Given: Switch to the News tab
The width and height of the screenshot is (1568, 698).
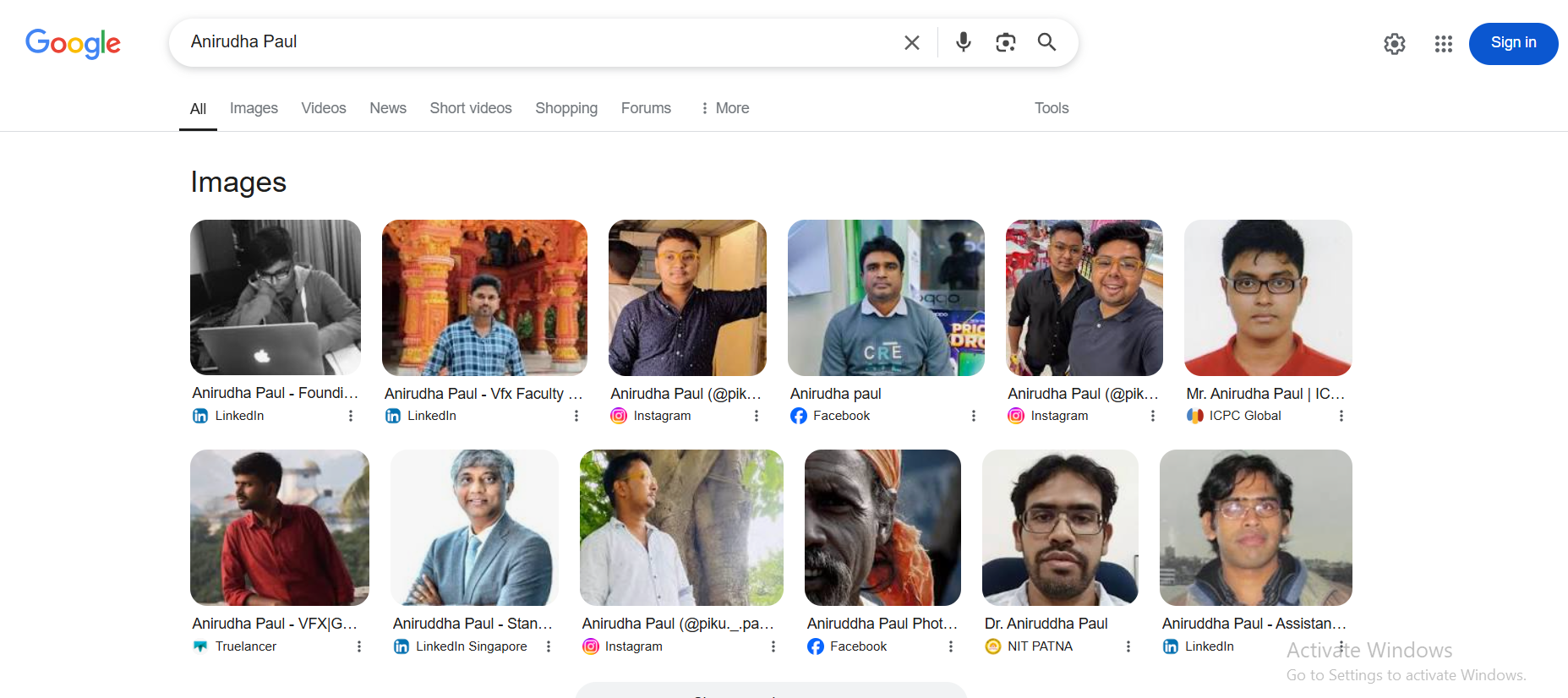Looking at the screenshot, I should 388,108.
